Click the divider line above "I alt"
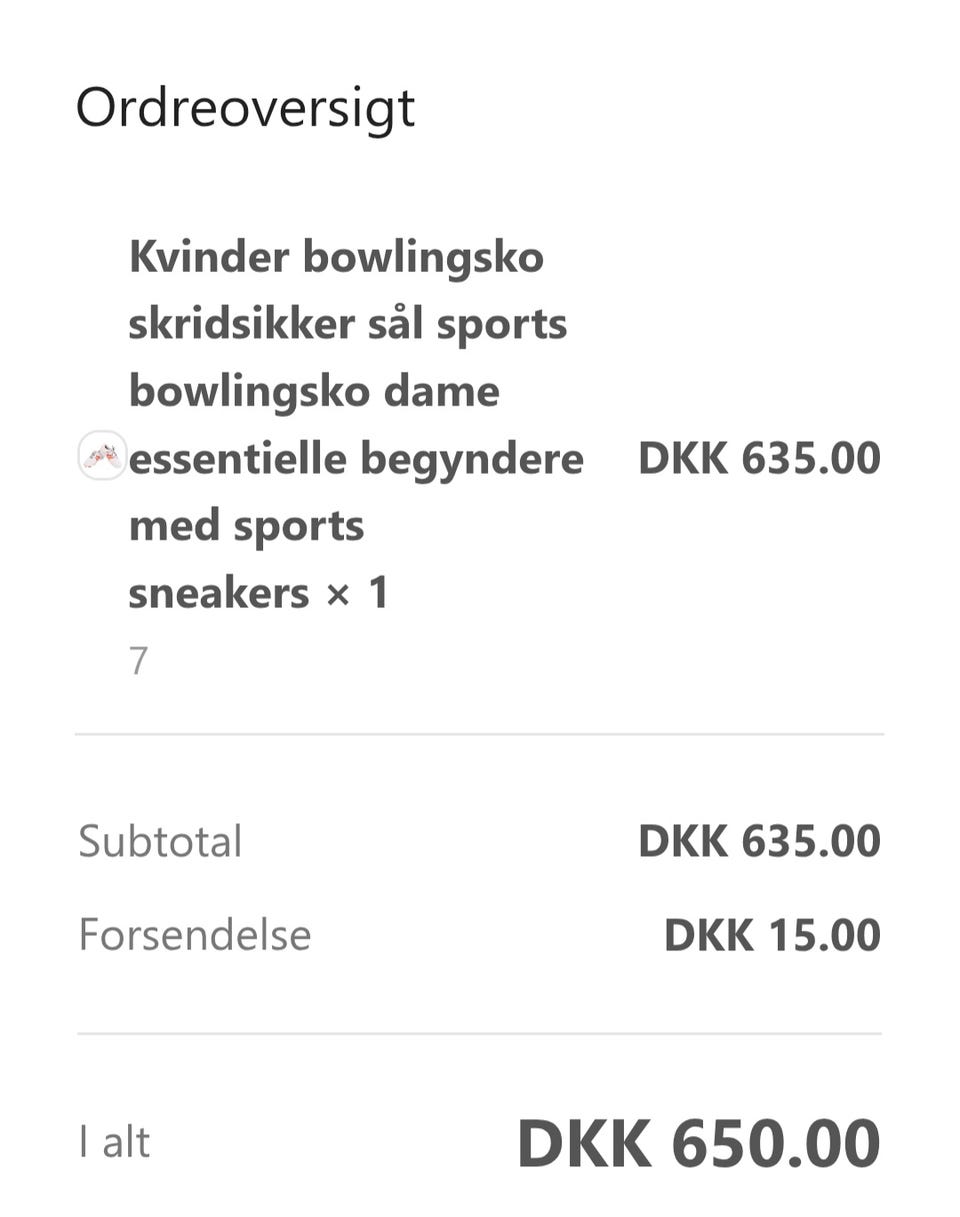Viewport: 960px width, 1217px height. tap(480, 1033)
